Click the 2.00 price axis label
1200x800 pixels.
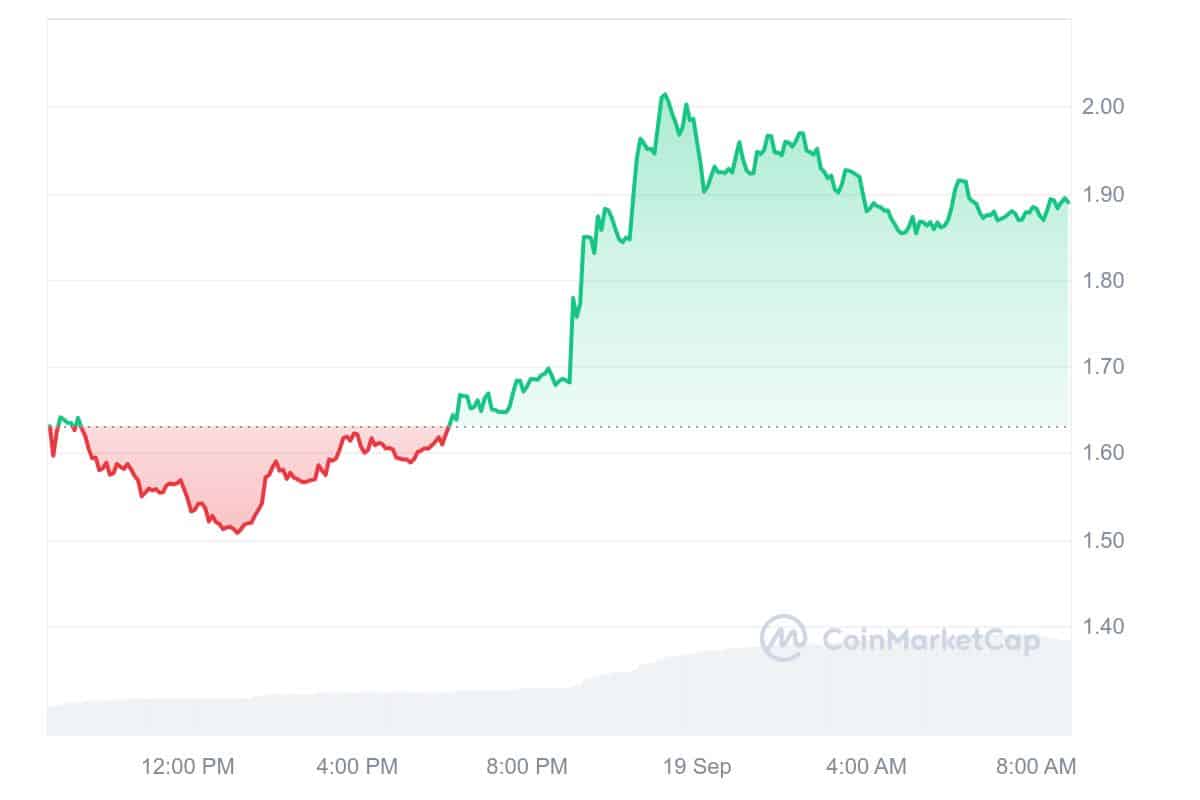click(x=1103, y=107)
